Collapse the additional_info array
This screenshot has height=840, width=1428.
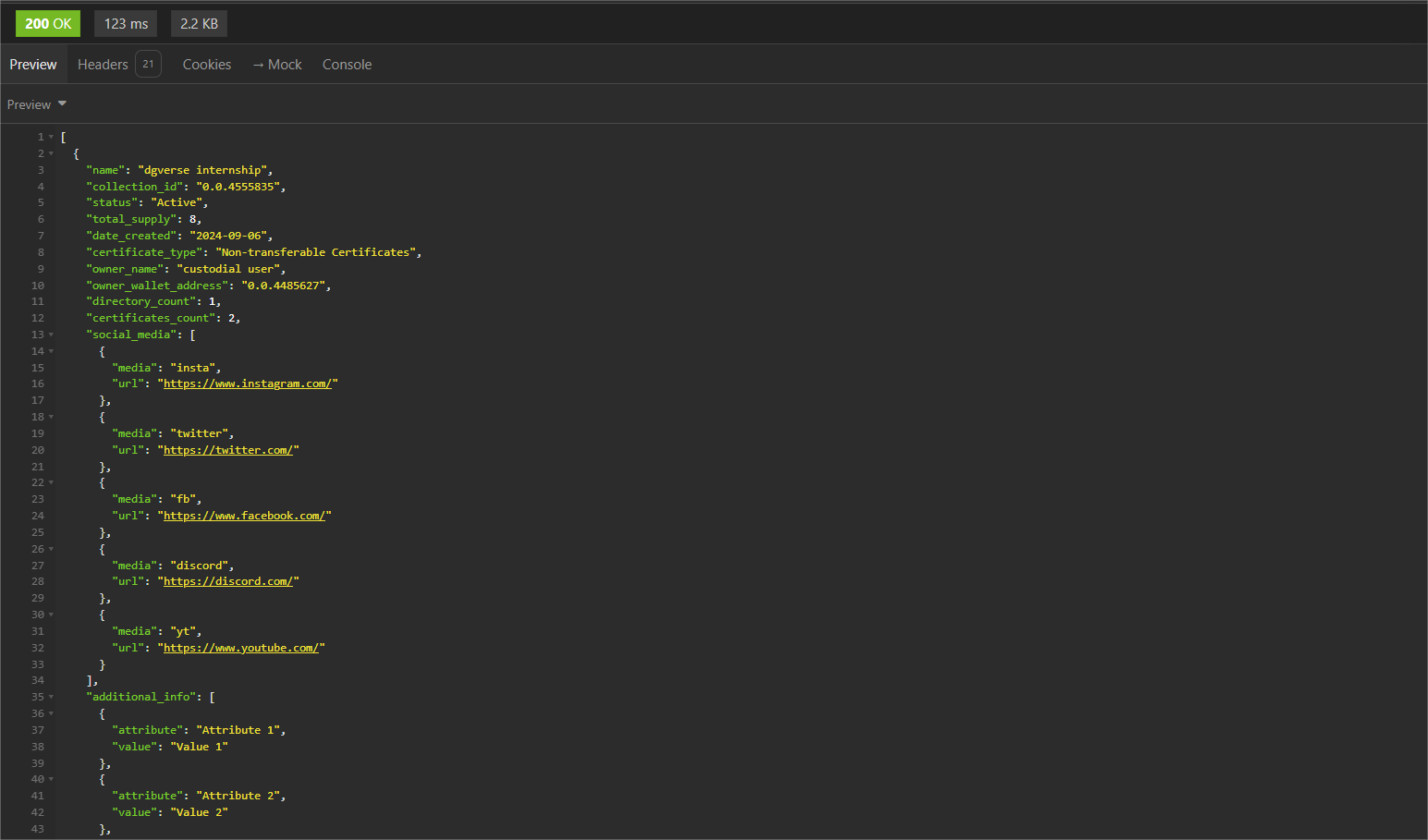(49, 696)
